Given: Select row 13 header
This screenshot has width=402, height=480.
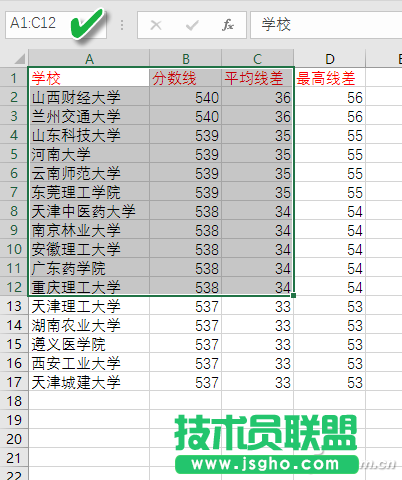Looking at the screenshot, I should pos(14,306).
